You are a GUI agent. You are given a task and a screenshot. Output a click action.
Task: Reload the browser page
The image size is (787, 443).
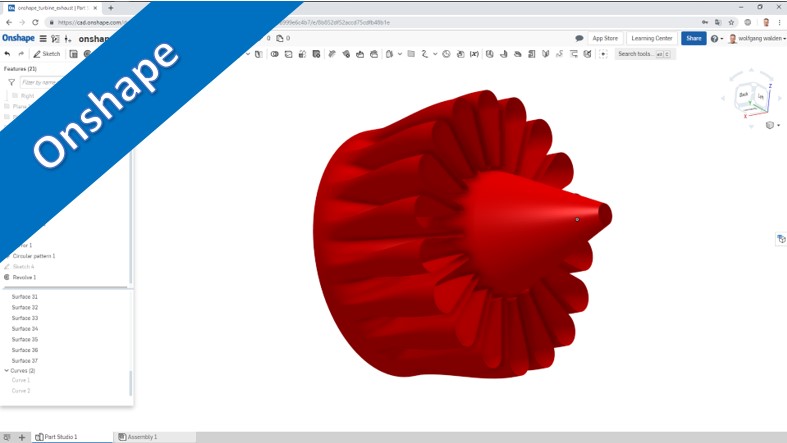coord(35,22)
